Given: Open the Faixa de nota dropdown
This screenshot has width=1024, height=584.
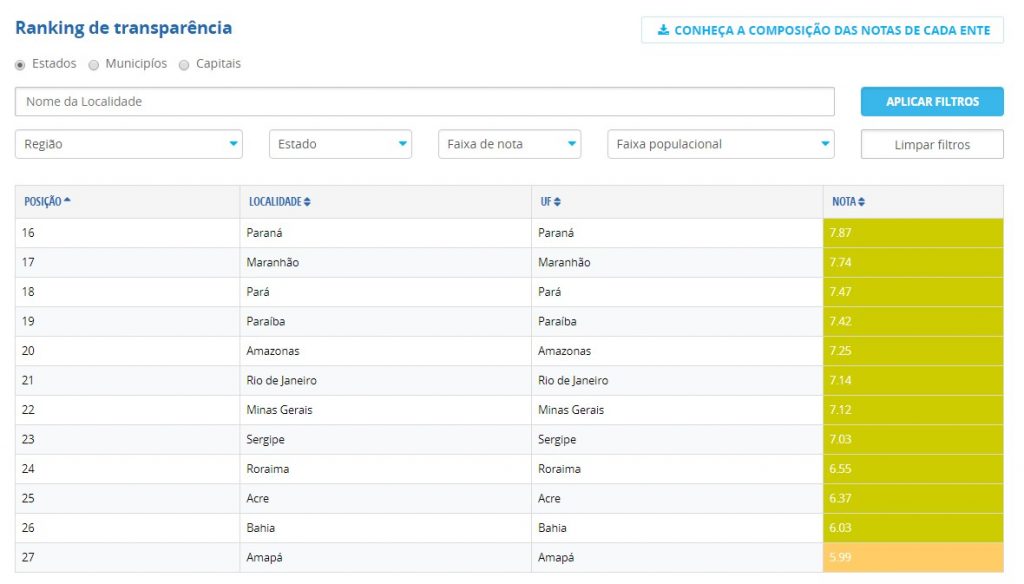Looking at the screenshot, I should (509, 144).
